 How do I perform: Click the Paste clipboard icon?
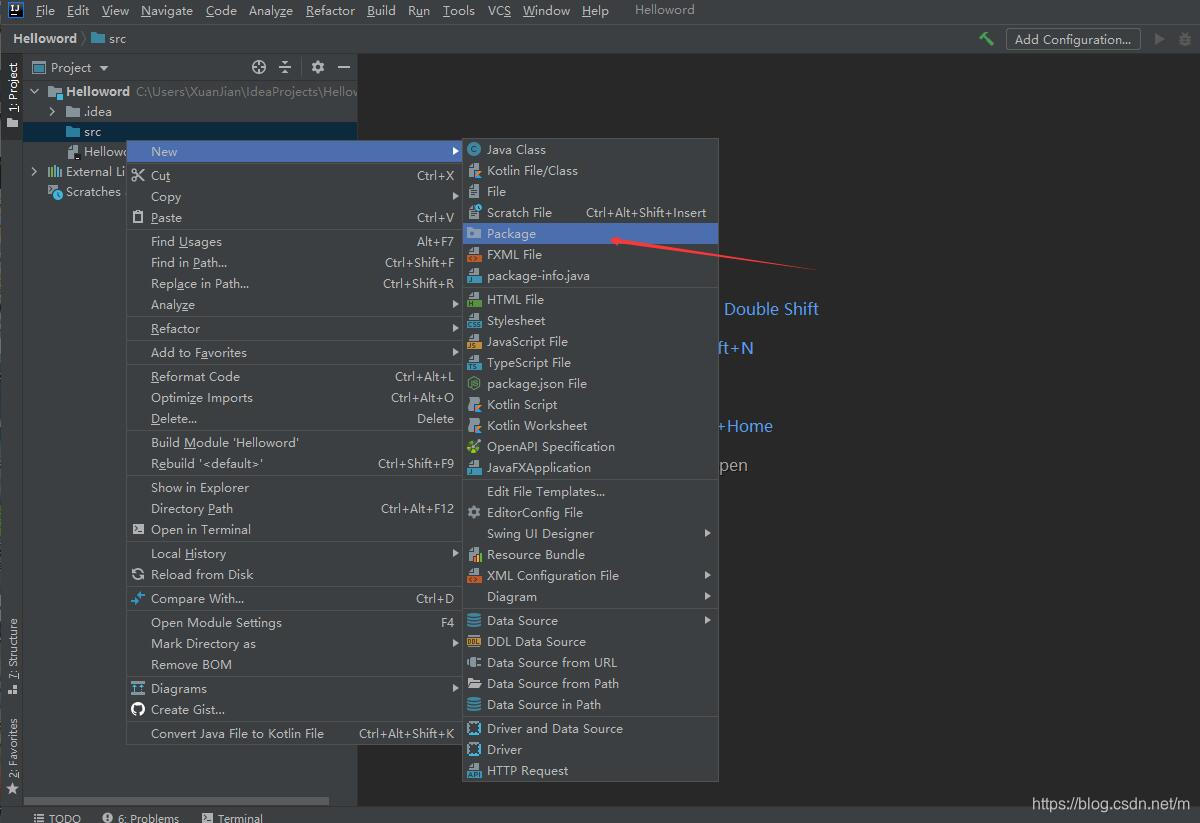[138, 218]
